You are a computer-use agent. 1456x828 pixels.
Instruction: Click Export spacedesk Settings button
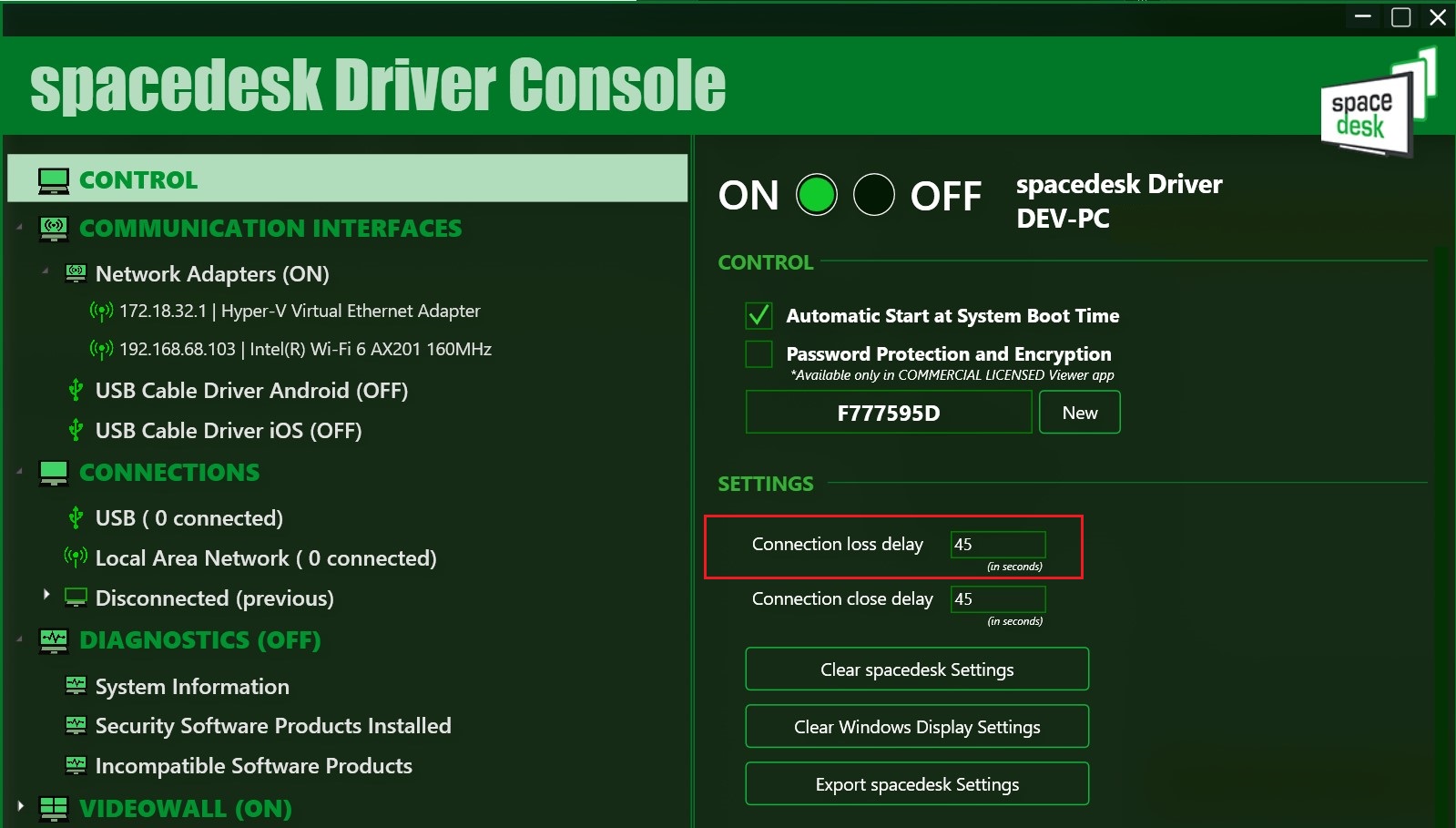click(x=917, y=784)
